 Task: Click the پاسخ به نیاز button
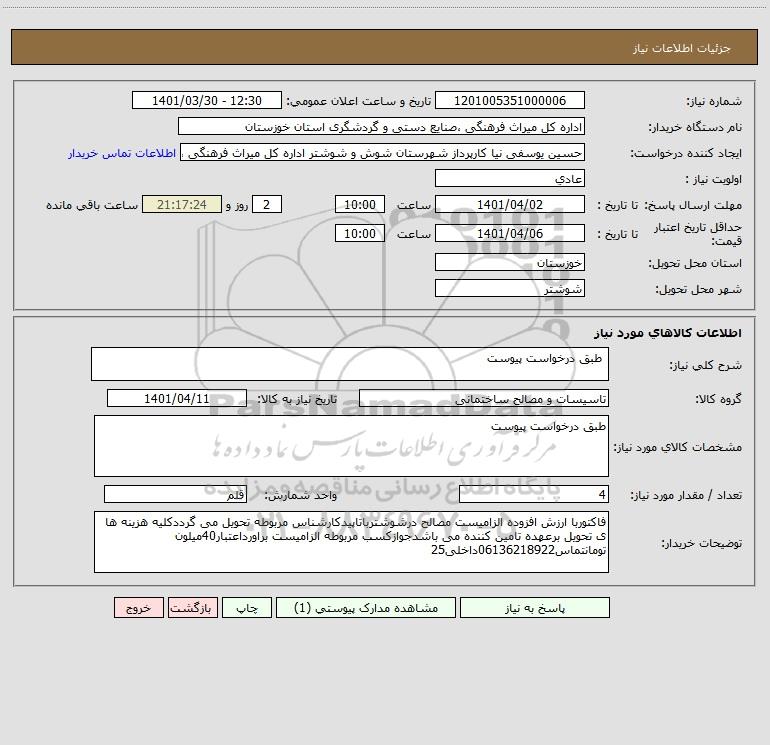(x=535, y=608)
